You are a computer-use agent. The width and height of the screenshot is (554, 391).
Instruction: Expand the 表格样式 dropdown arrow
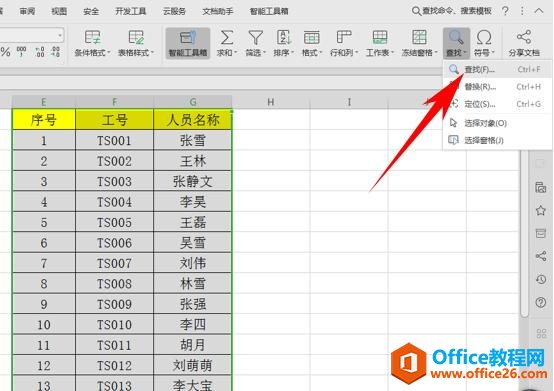pyautogui.click(x=152, y=53)
